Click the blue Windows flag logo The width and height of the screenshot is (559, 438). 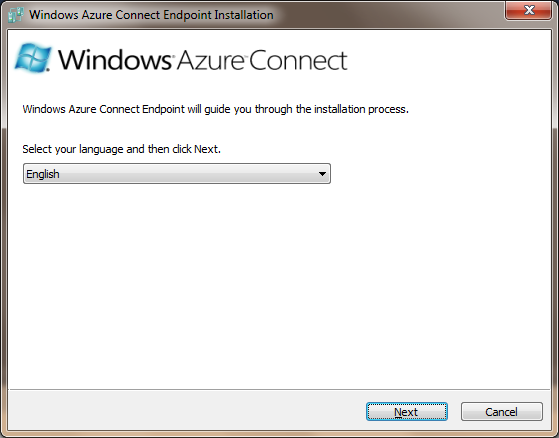pos(33,58)
